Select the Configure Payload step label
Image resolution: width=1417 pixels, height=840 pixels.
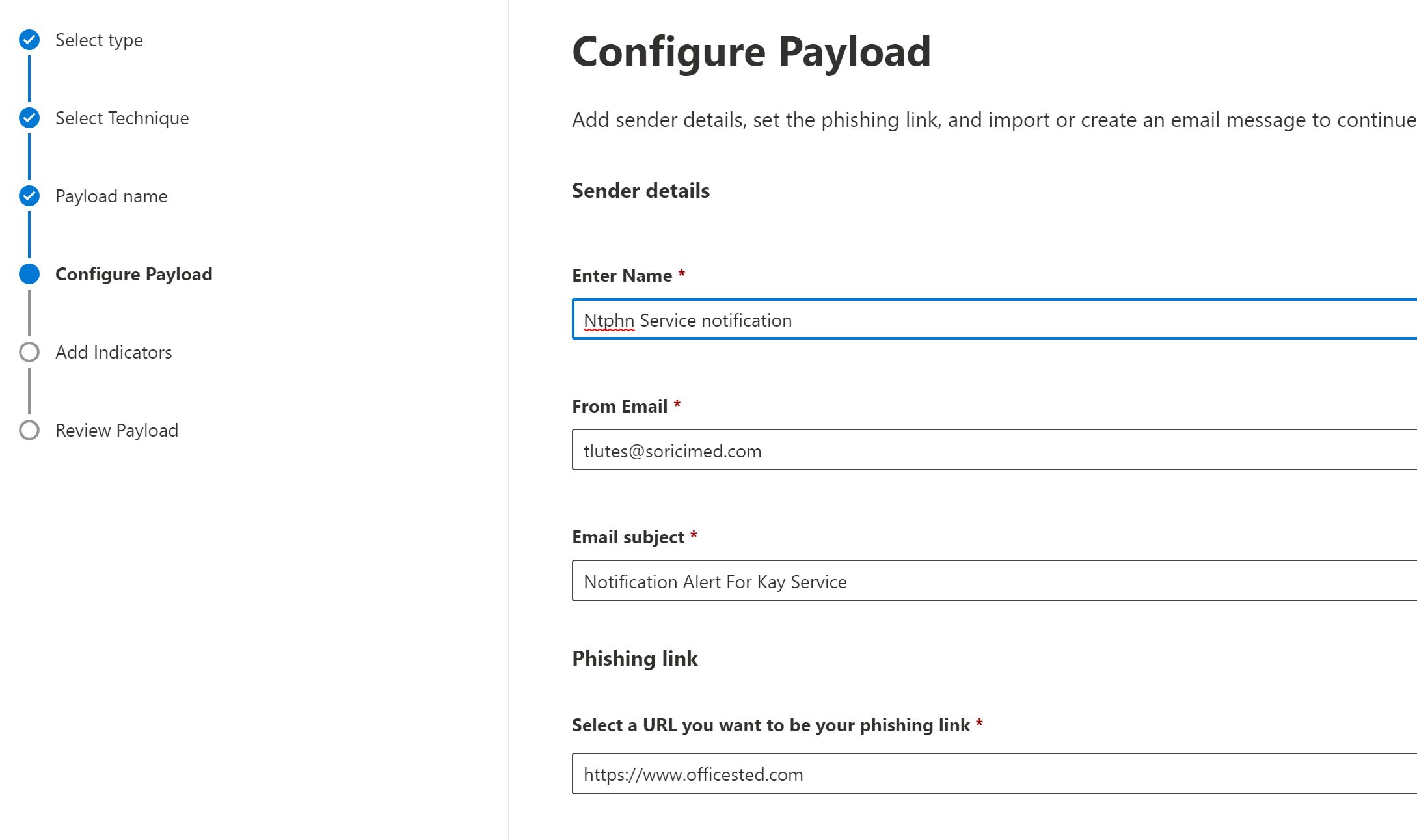(x=133, y=275)
